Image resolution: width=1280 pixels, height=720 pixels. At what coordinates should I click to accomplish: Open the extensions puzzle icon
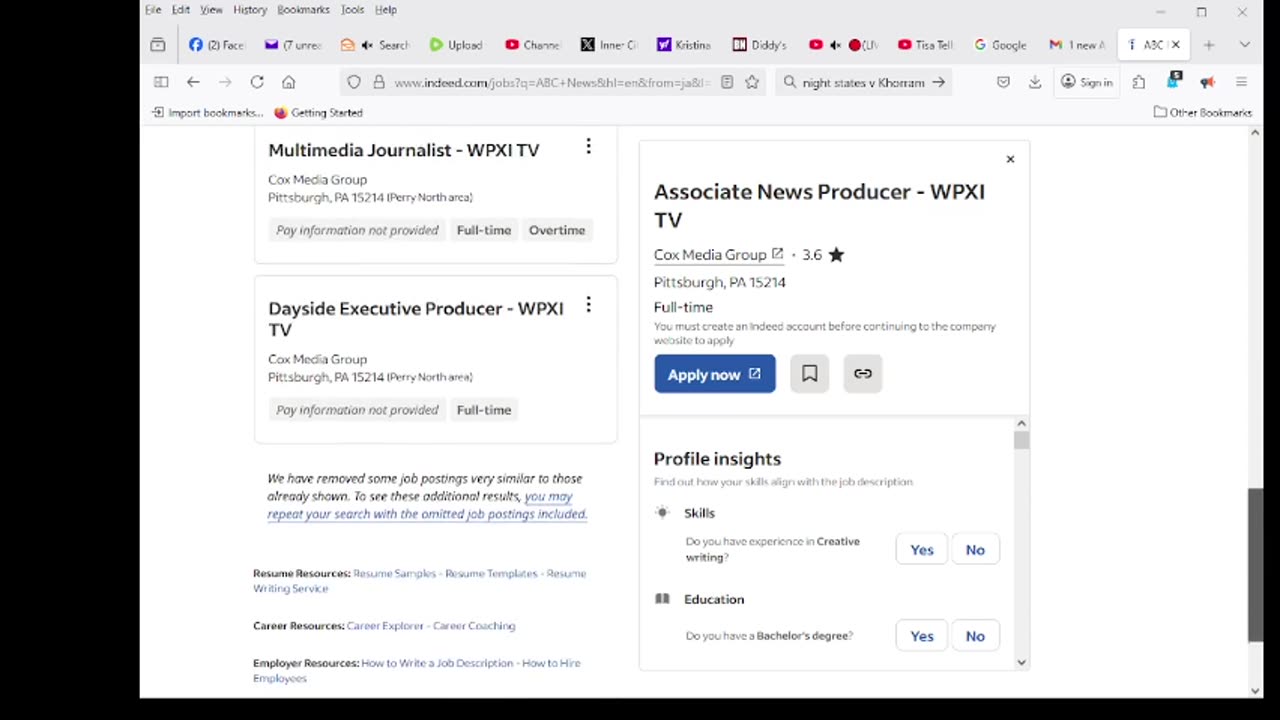(x=1139, y=82)
